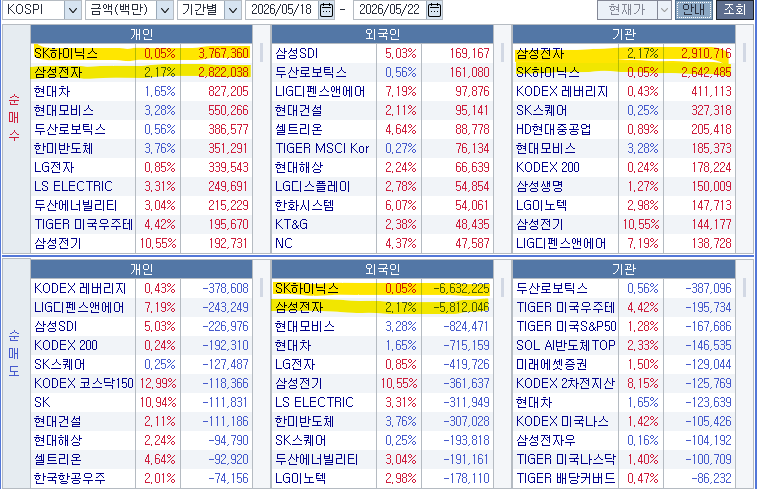This screenshot has height=489, width=757.
Task: Click the 안내 button
Action: [694, 10]
